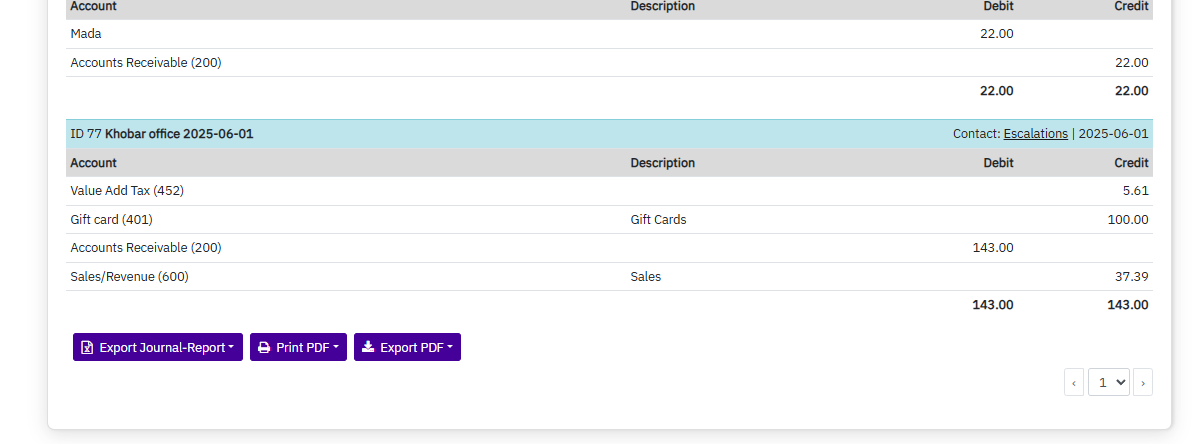Click the download icon on Export PDF
This screenshot has width=1200, height=444.
point(368,348)
